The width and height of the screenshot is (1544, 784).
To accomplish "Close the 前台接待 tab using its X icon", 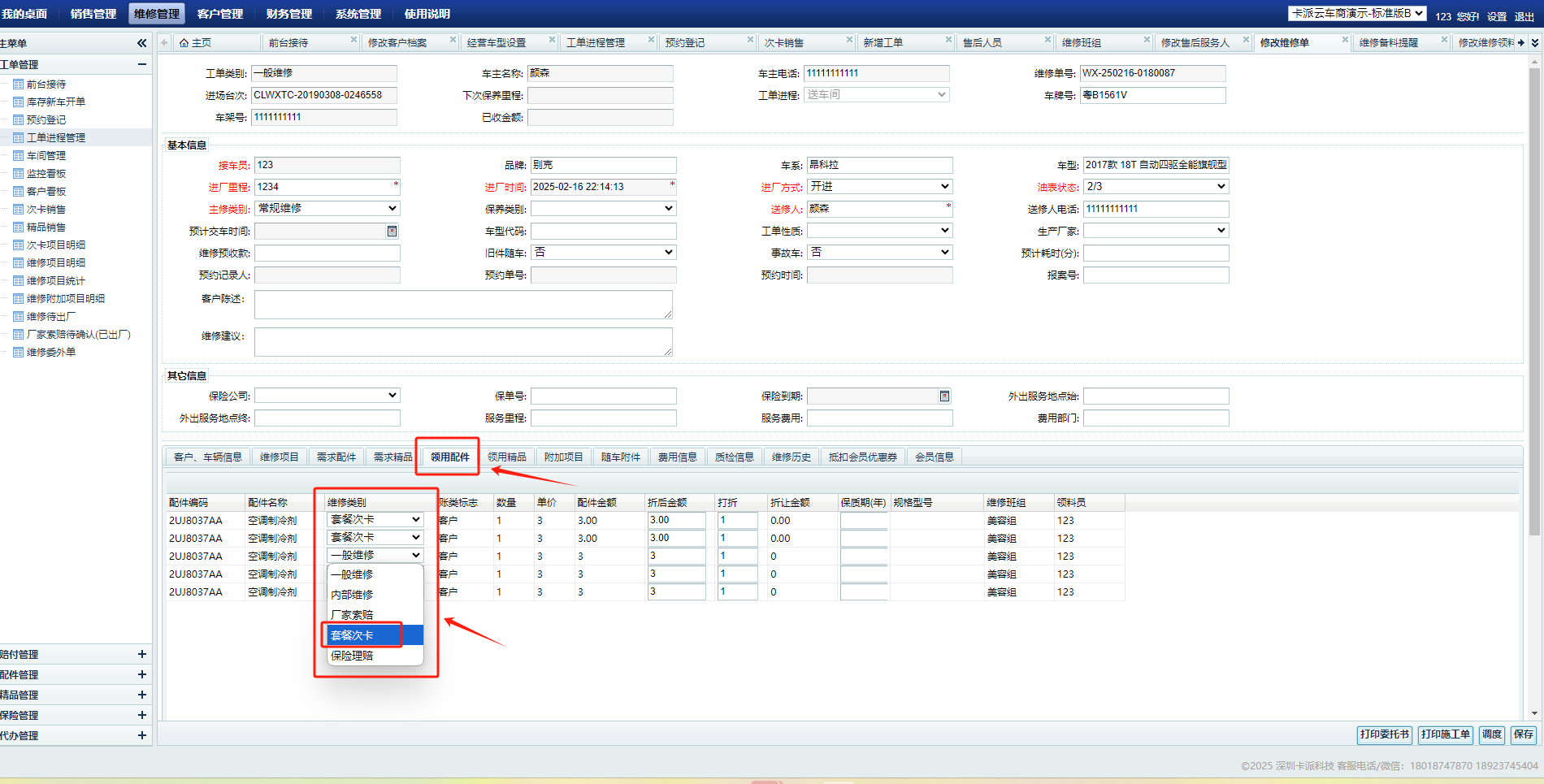I will point(353,40).
